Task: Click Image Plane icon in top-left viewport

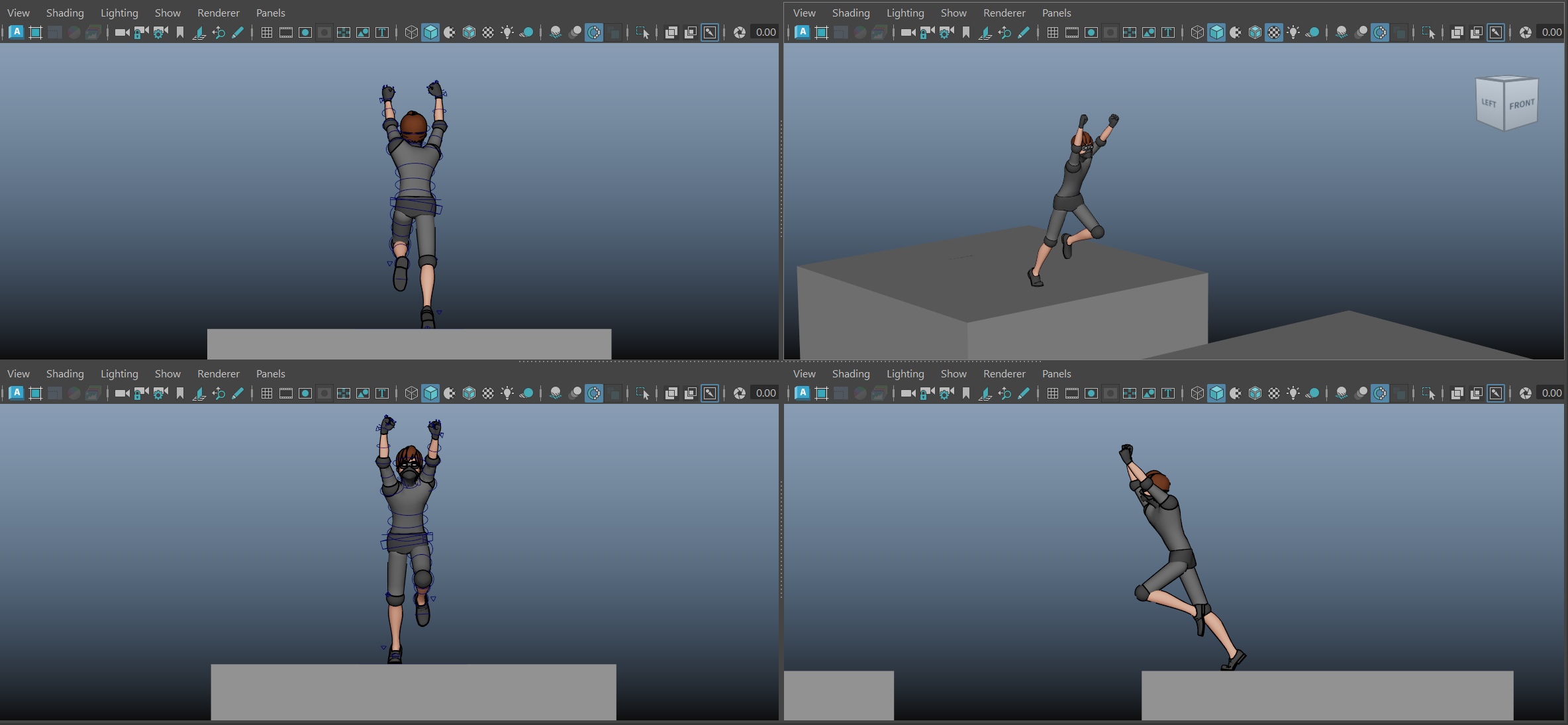Action: tap(199, 32)
